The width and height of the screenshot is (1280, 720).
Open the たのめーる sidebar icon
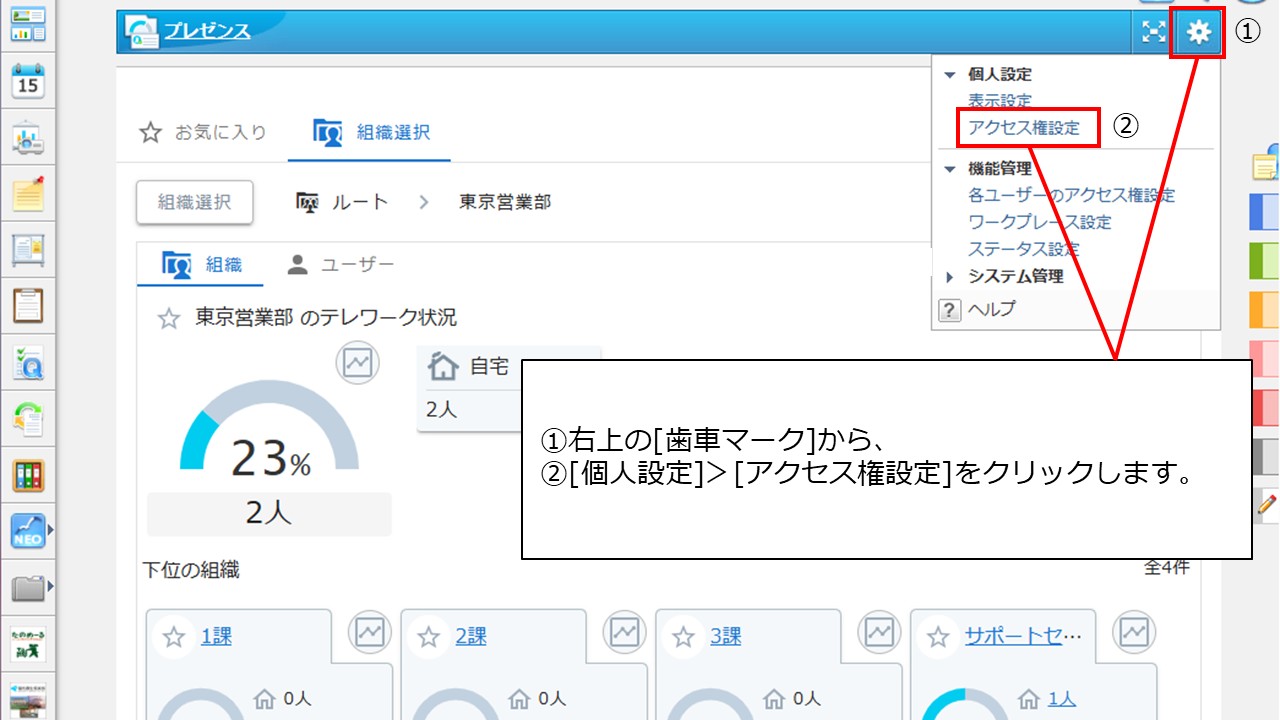click(28, 643)
